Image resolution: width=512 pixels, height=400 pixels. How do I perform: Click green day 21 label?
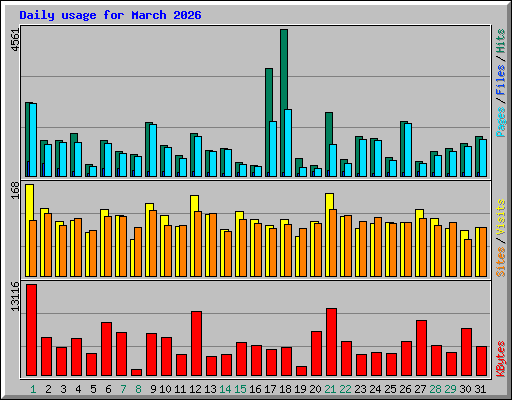(x=330, y=389)
